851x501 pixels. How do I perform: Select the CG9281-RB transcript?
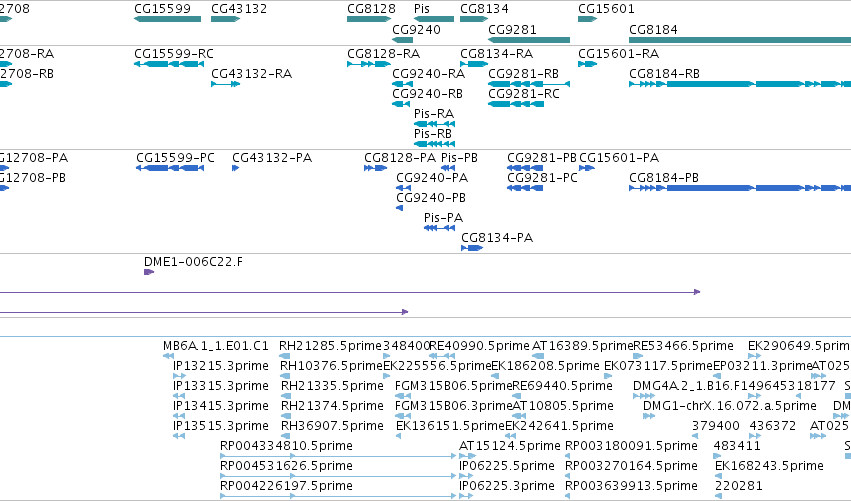coord(529,84)
